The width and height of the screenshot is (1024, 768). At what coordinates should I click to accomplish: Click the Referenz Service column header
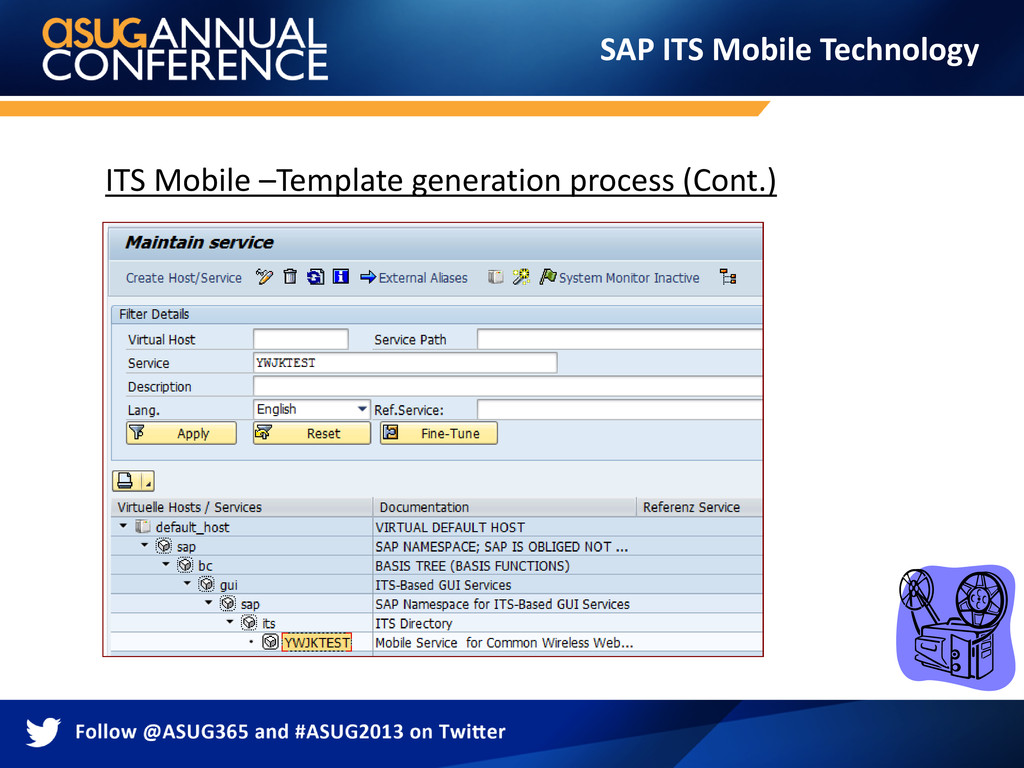(x=699, y=507)
